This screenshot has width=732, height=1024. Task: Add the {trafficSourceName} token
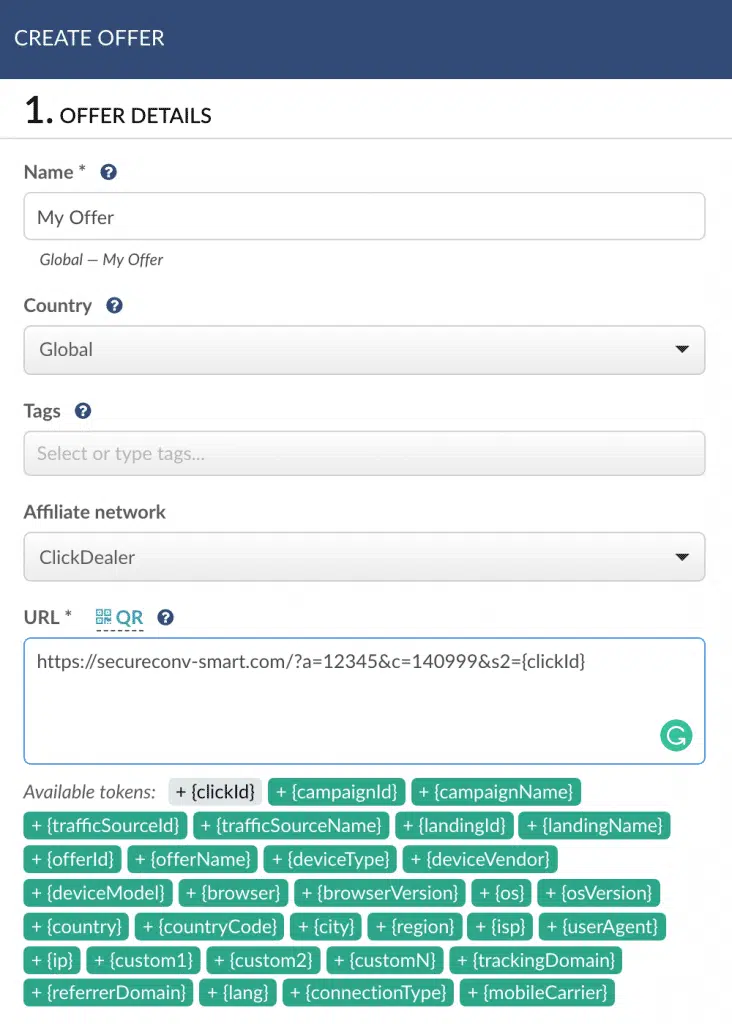pos(291,826)
